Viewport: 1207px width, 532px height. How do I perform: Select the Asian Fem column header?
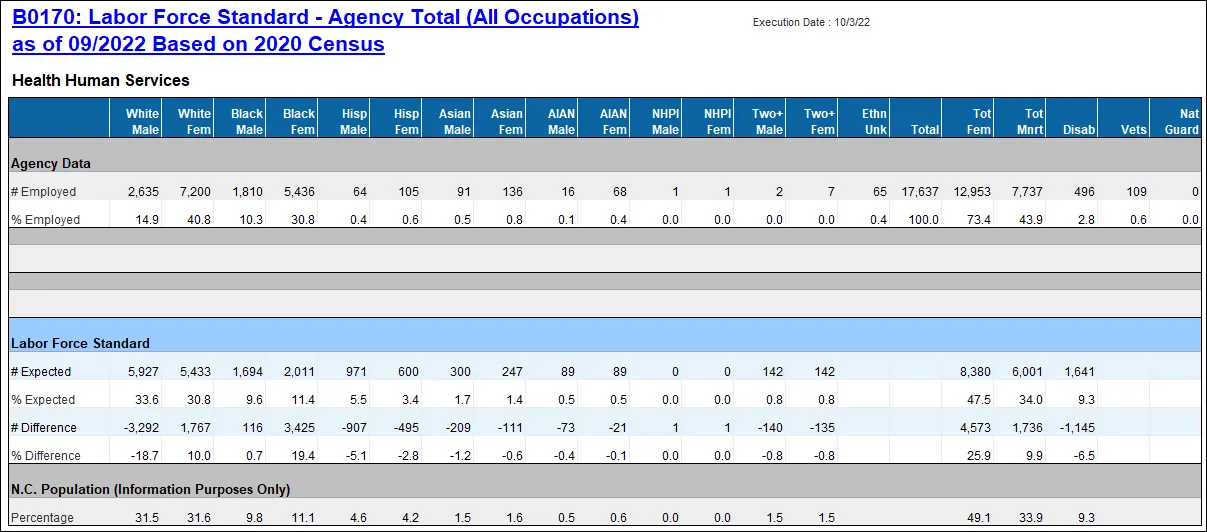[506, 121]
